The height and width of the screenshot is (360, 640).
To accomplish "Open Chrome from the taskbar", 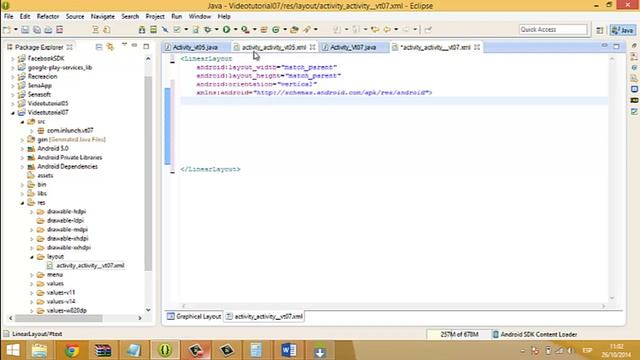I will point(71,351).
